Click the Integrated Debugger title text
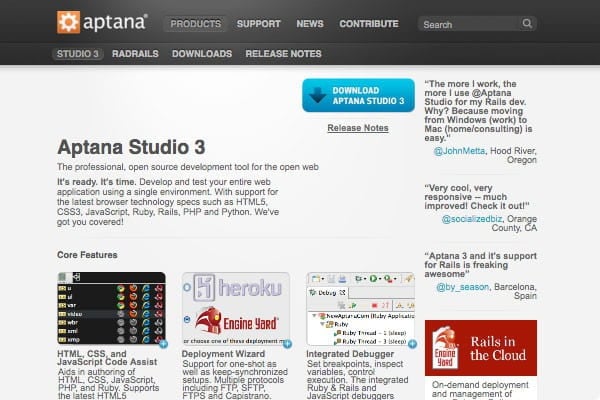 pos(350,354)
